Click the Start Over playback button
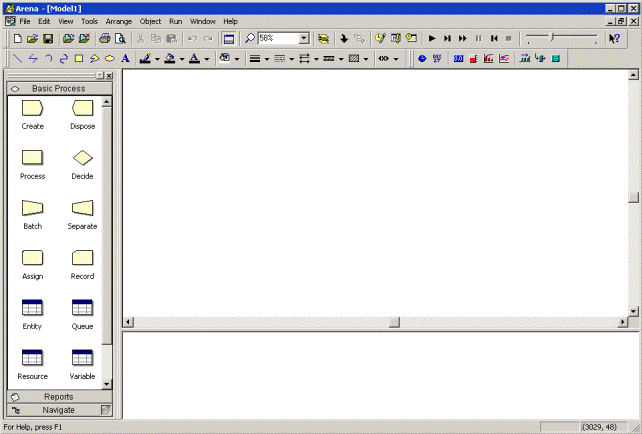Screen dimensions: 642x434 pyautogui.click(x=494, y=38)
